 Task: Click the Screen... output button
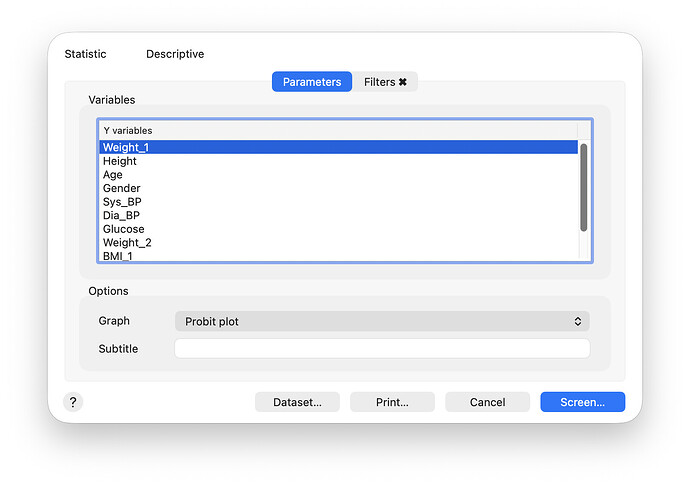582,402
